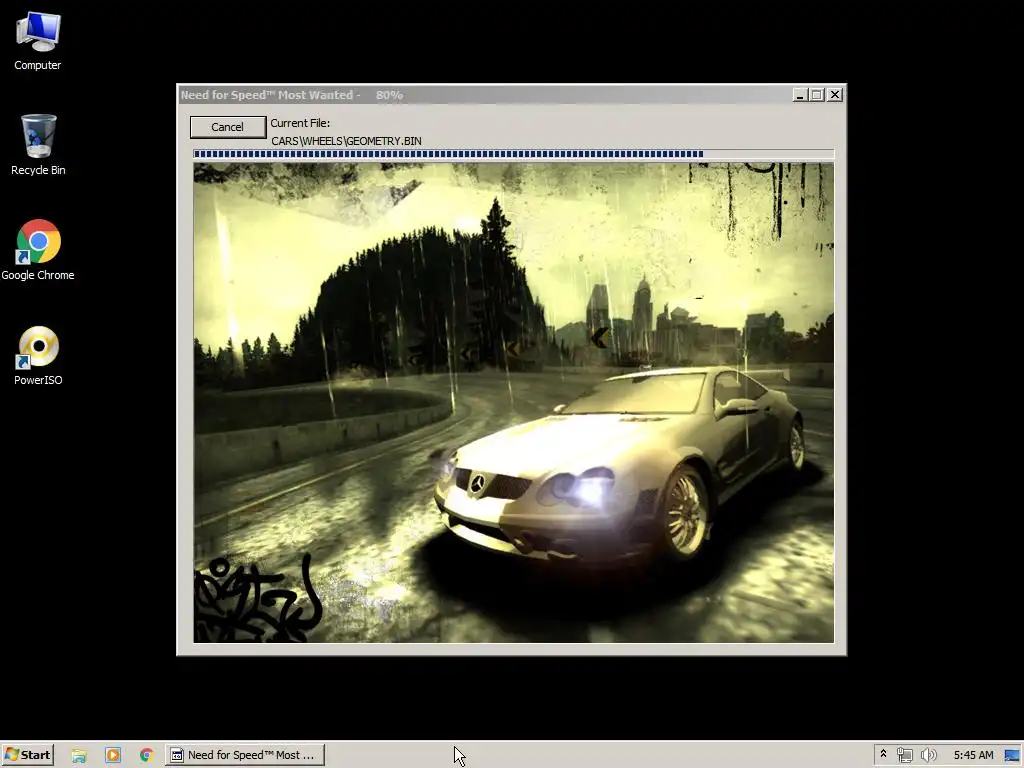Select the PowerISO desktop shortcut

click(38, 355)
